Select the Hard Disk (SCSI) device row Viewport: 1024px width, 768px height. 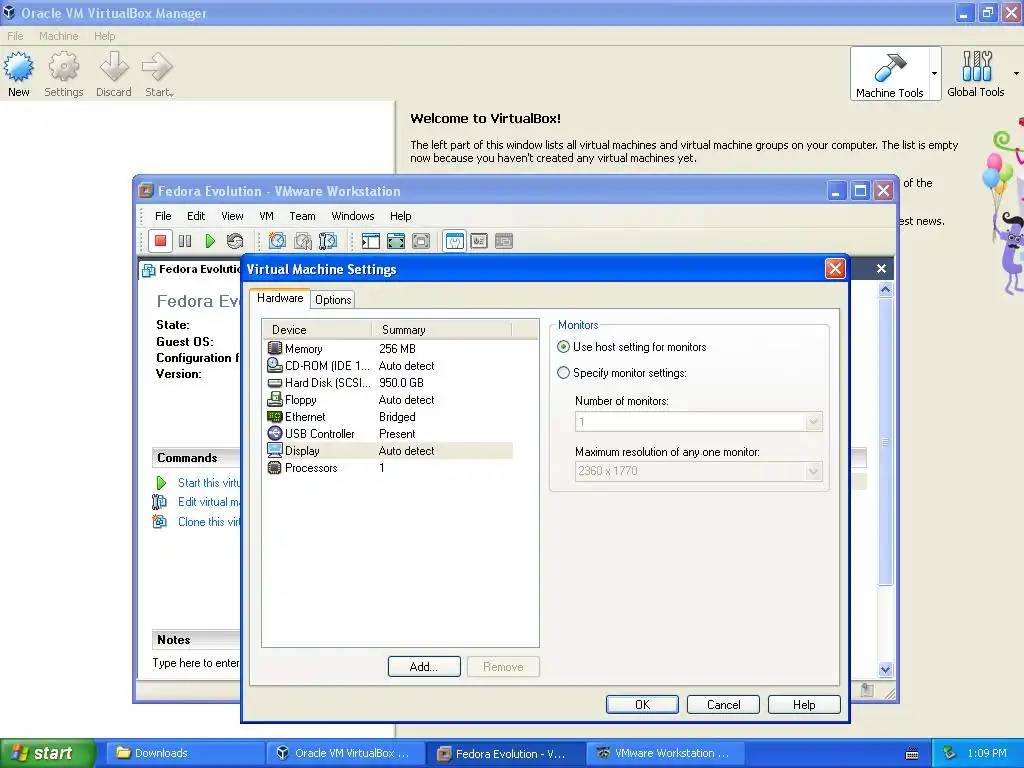pos(389,383)
